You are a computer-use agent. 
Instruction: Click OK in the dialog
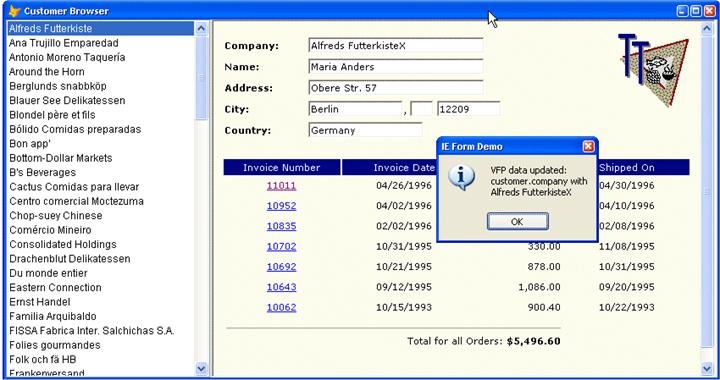tap(518, 222)
